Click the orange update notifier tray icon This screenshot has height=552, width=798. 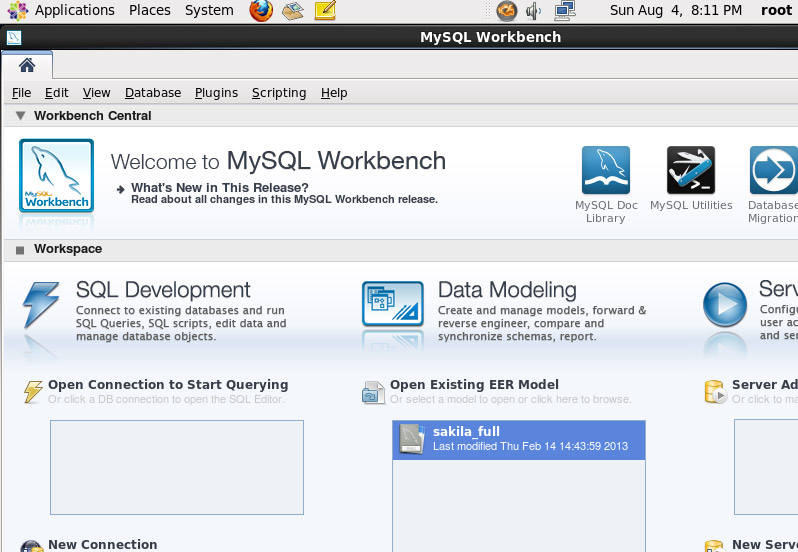(506, 11)
